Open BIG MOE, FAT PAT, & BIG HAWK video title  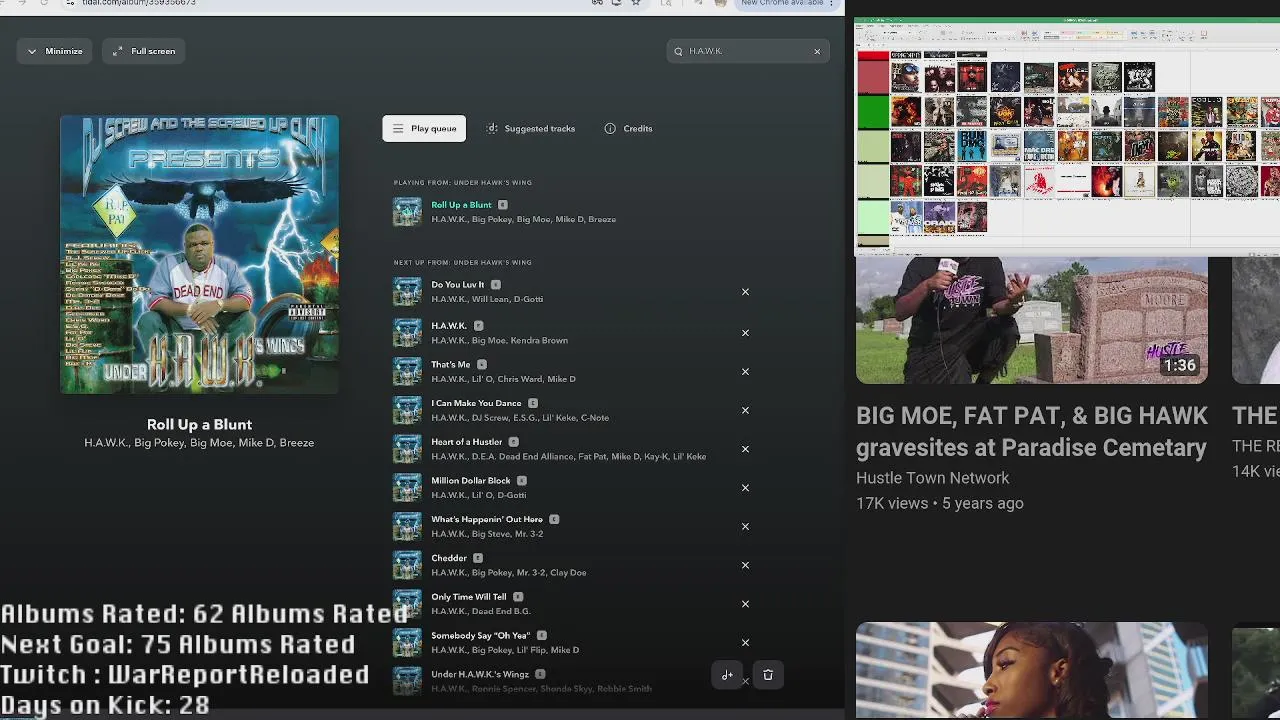(1032, 431)
